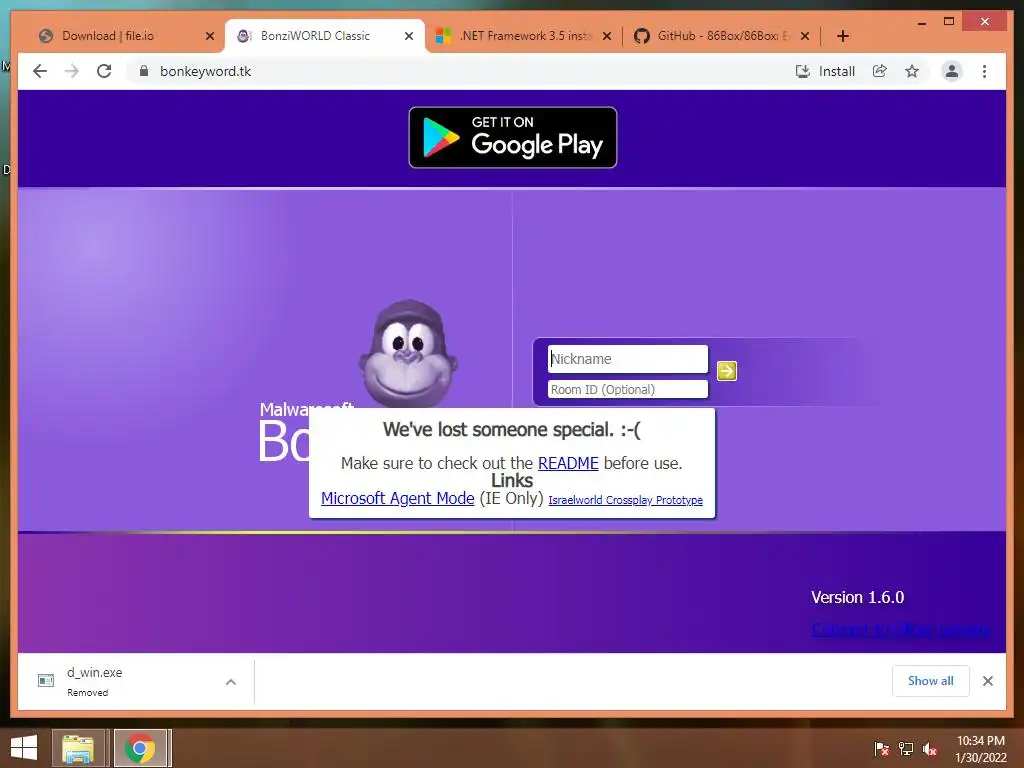Click the GitHub tab favicon
Image resolution: width=1024 pixels, height=768 pixels.
coord(641,36)
